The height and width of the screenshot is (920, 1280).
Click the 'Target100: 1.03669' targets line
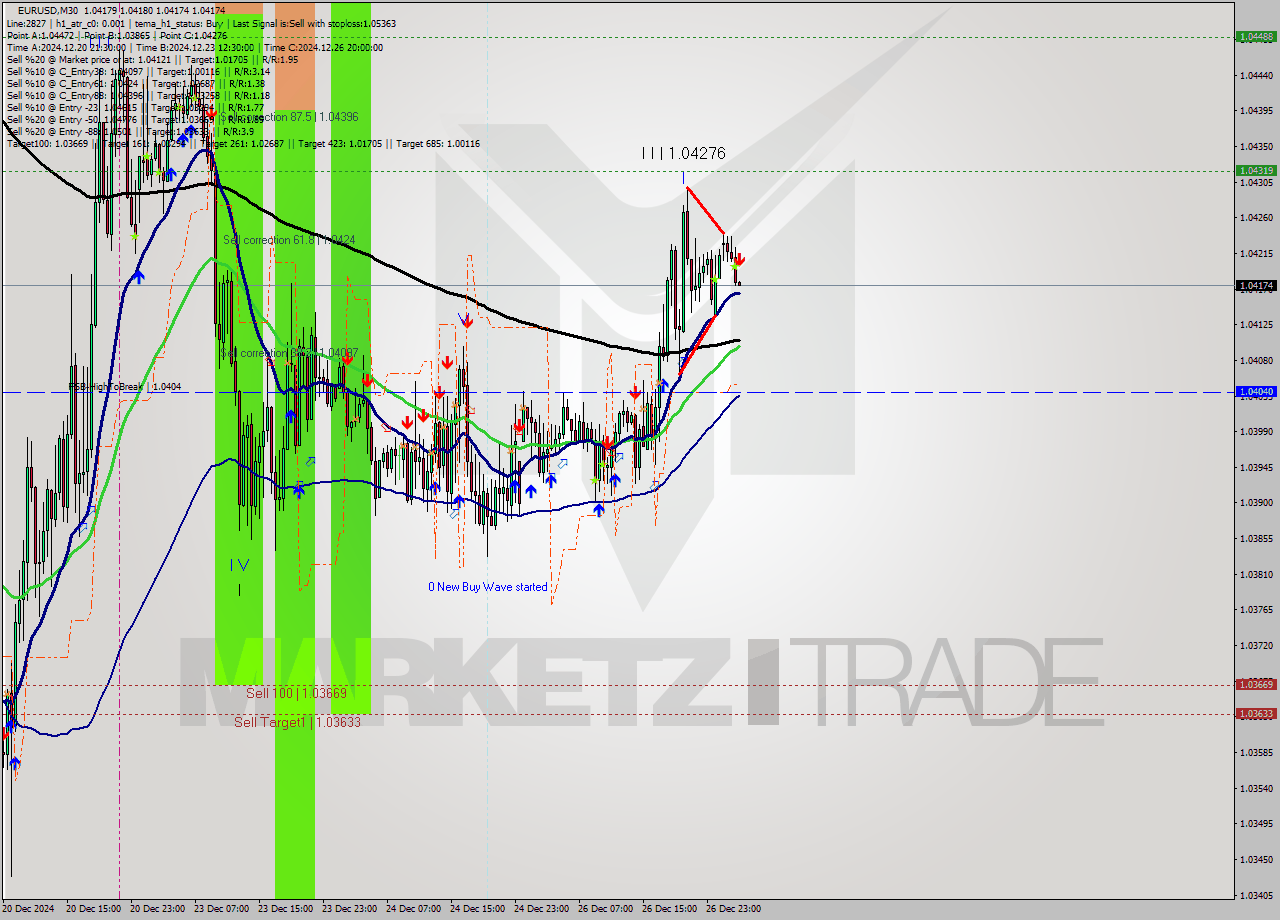[243, 144]
